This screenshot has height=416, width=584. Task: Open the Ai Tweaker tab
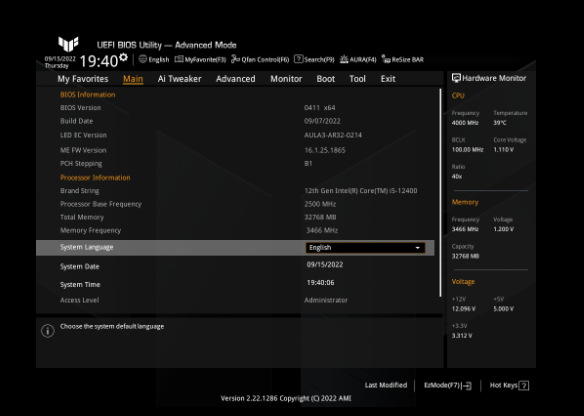(180, 79)
